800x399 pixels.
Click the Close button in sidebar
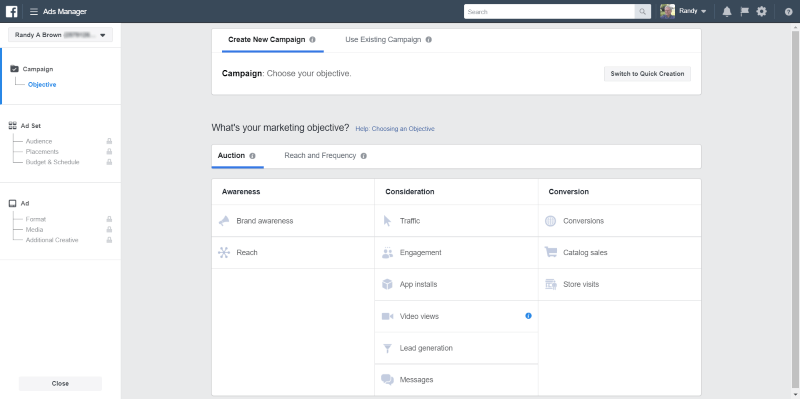60,384
